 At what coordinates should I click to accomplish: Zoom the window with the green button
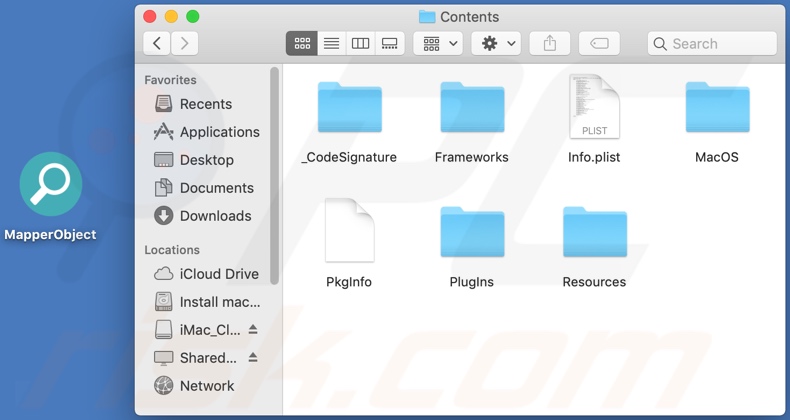(x=193, y=17)
